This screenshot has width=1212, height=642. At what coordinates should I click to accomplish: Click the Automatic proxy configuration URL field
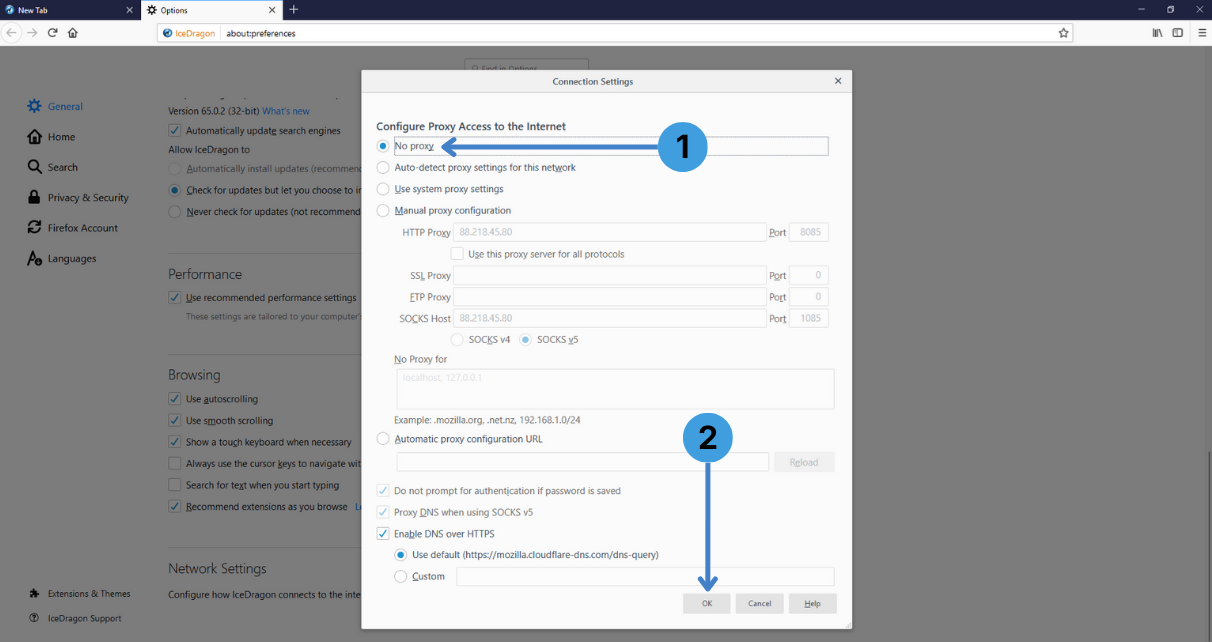pos(583,462)
